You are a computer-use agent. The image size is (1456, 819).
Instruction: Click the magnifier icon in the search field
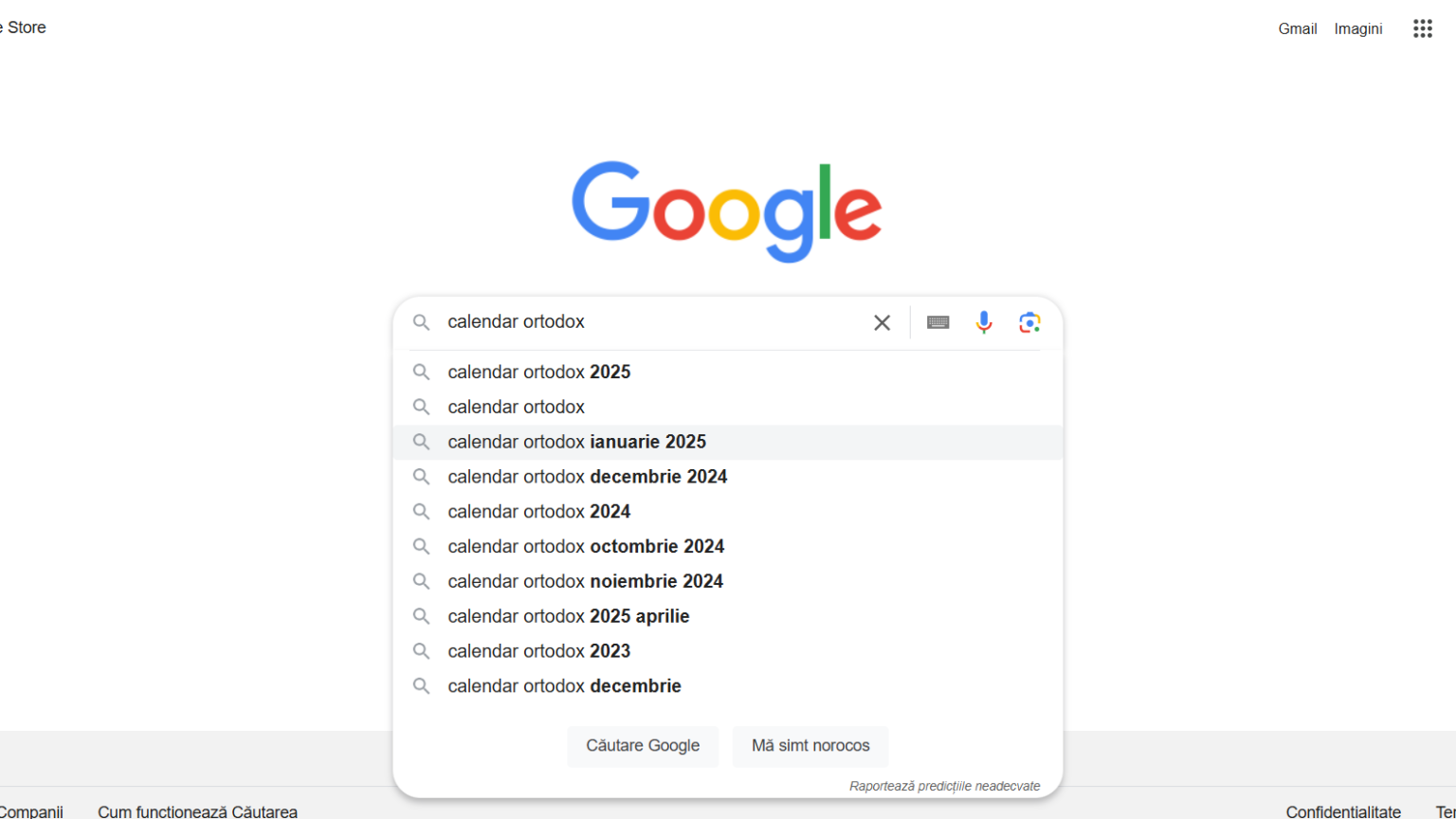click(421, 322)
